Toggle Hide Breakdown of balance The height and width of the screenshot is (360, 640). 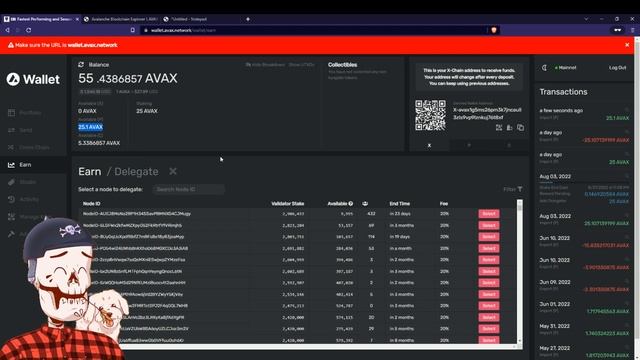(x=265, y=65)
